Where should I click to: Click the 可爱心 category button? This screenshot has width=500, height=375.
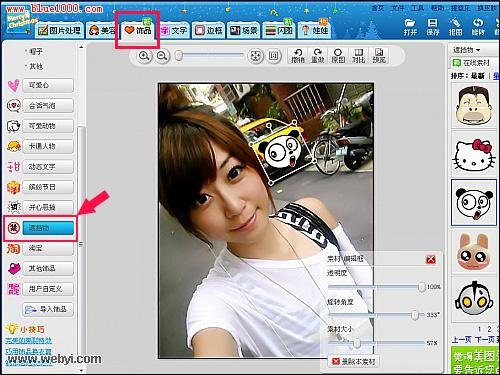48,85
